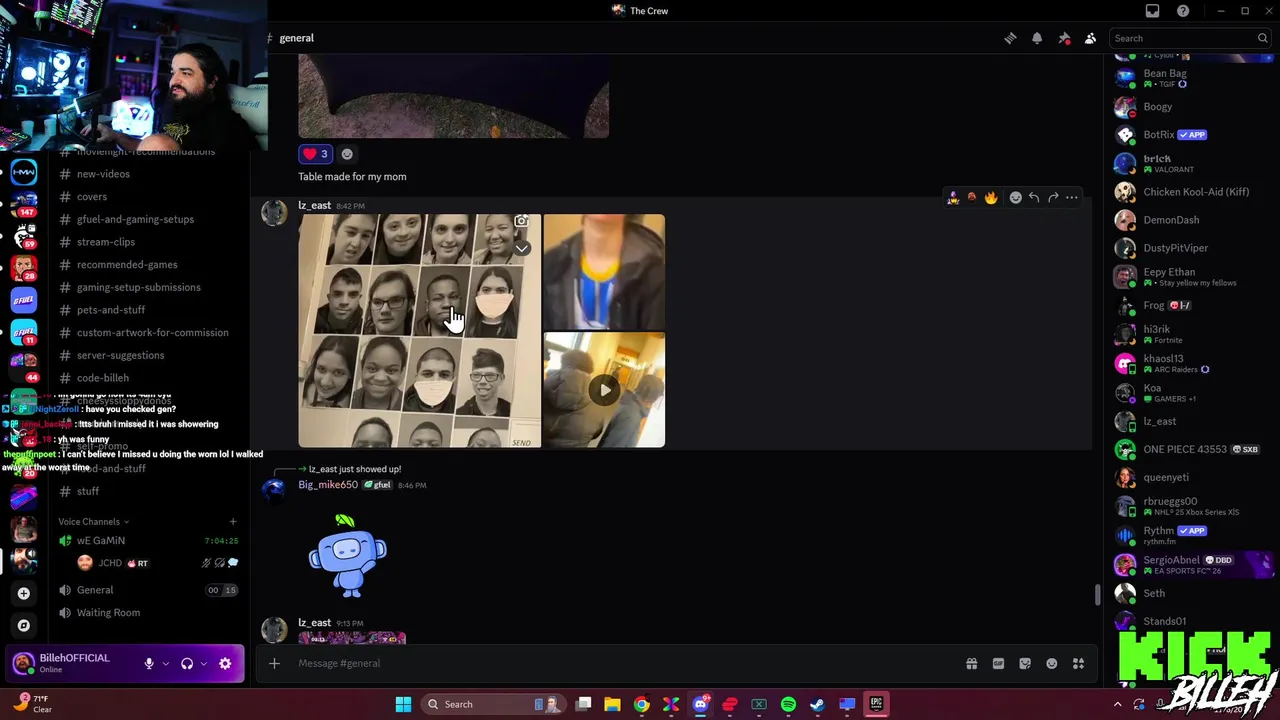Open Discord help icon

[1183, 11]
